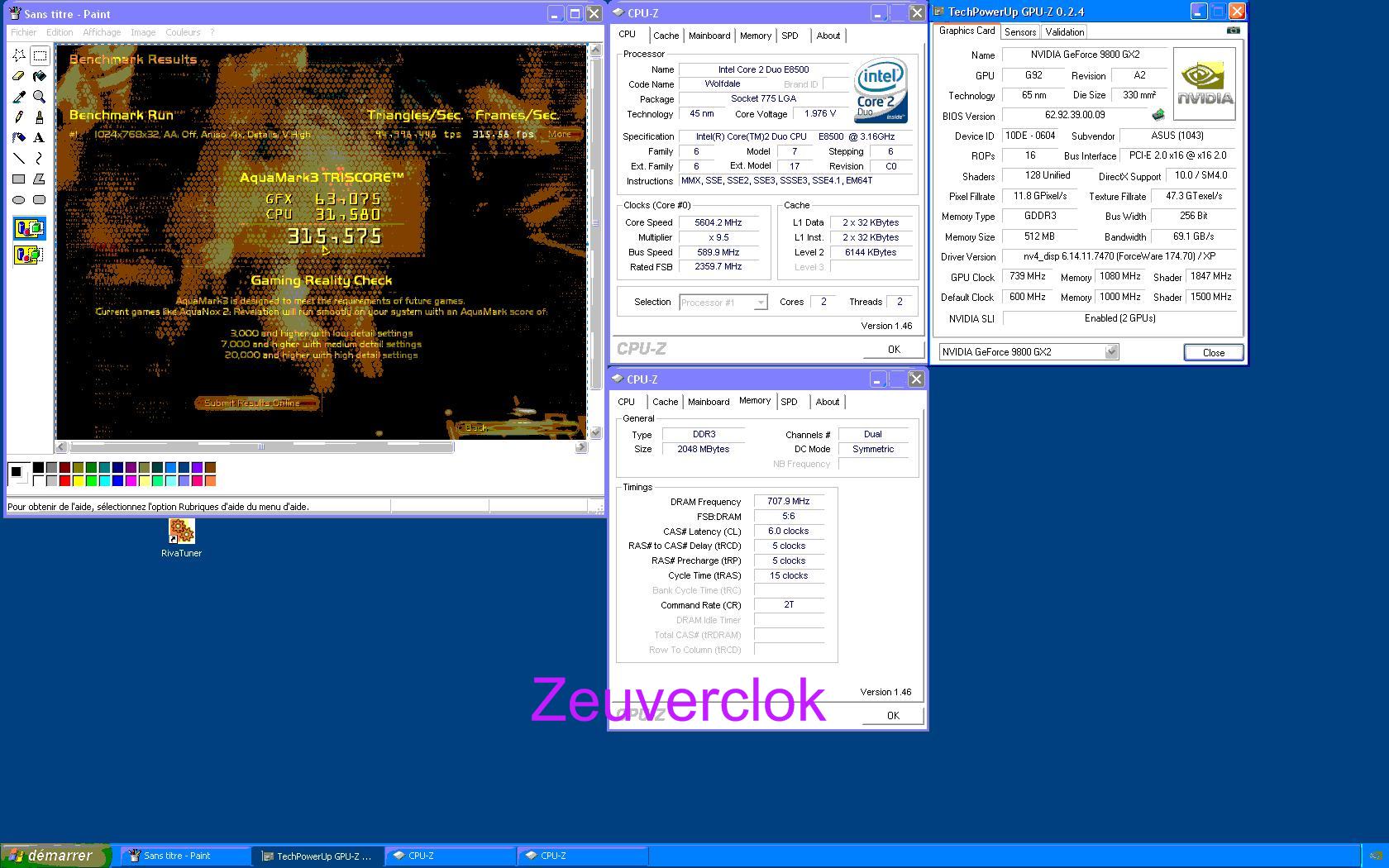Open the Image menu in Paint
Image resolution: width=1389 pixels, height=868 pixels.
pos(143,32)
